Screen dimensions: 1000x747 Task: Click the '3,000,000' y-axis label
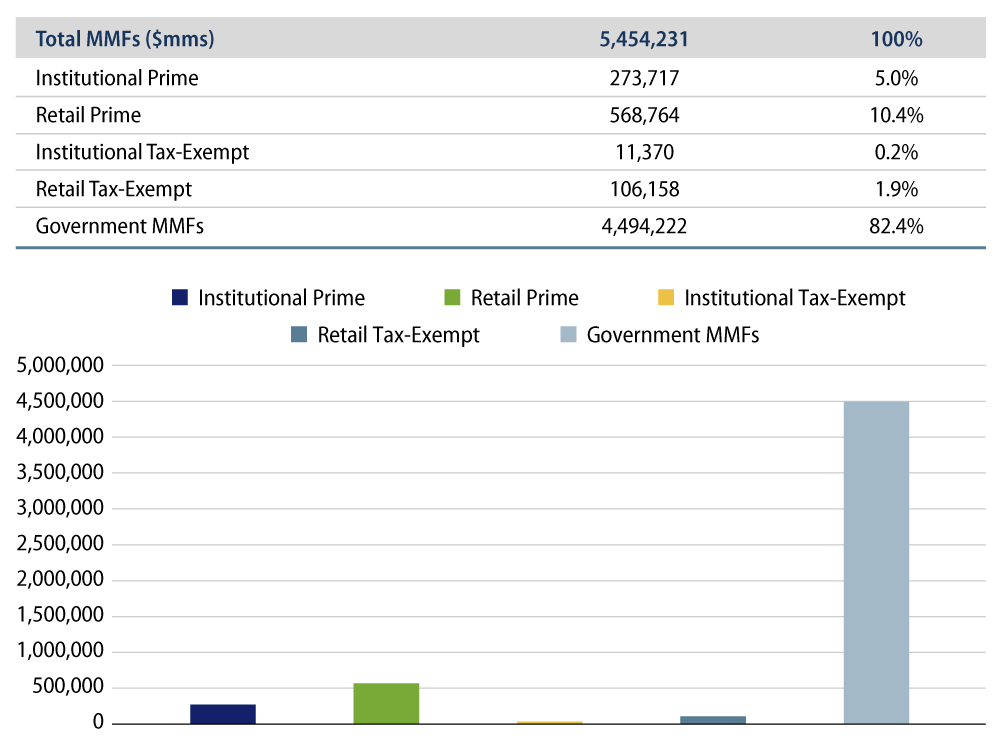click(x=60, y=508)
